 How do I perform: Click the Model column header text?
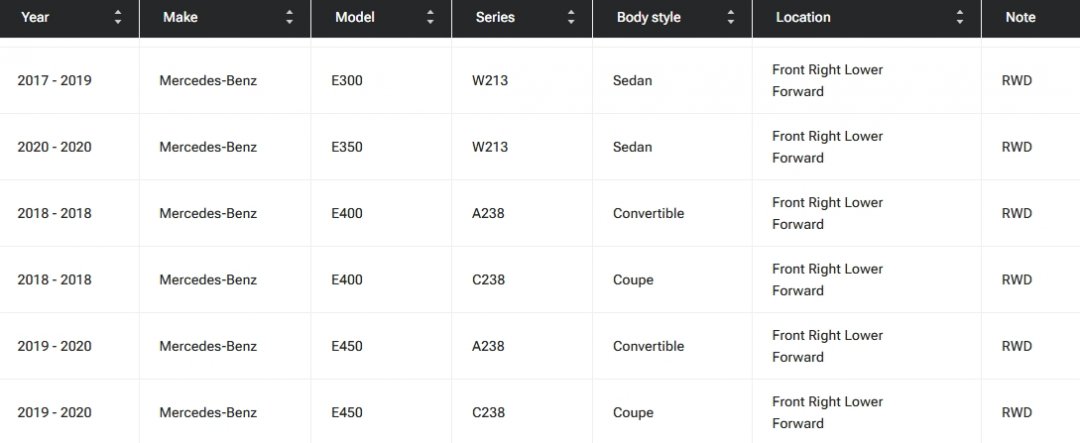point(354,17)
